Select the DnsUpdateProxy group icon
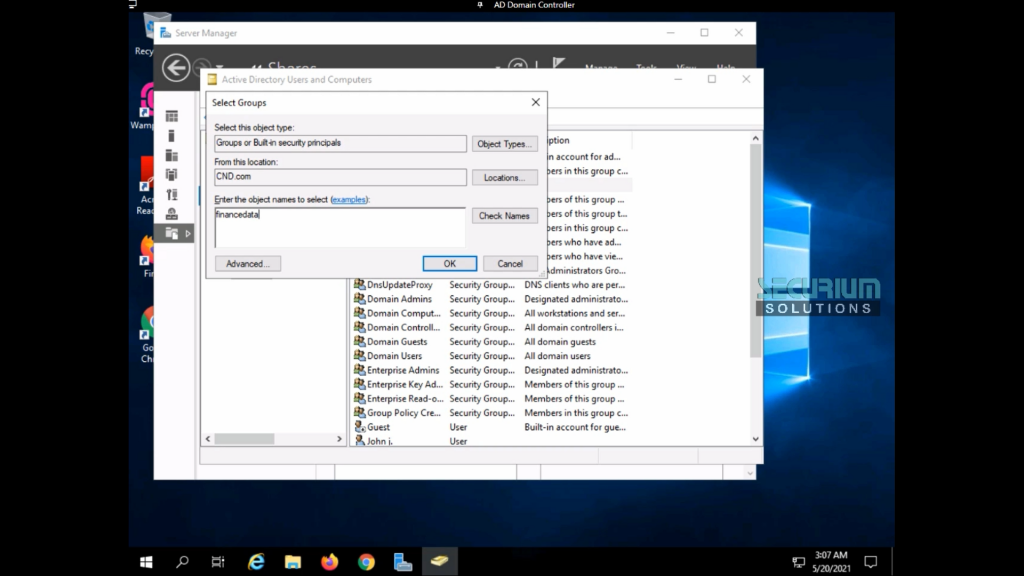 (359, 284)
